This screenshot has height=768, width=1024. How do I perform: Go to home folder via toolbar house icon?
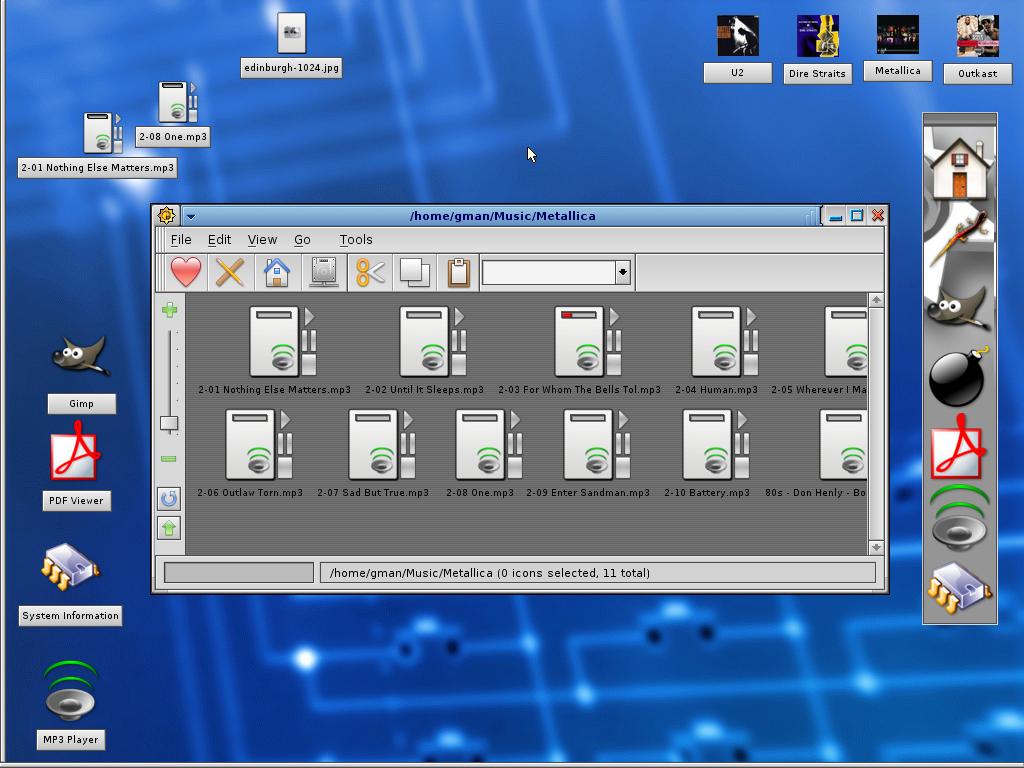pyautogui.click(x=277, y=272)
